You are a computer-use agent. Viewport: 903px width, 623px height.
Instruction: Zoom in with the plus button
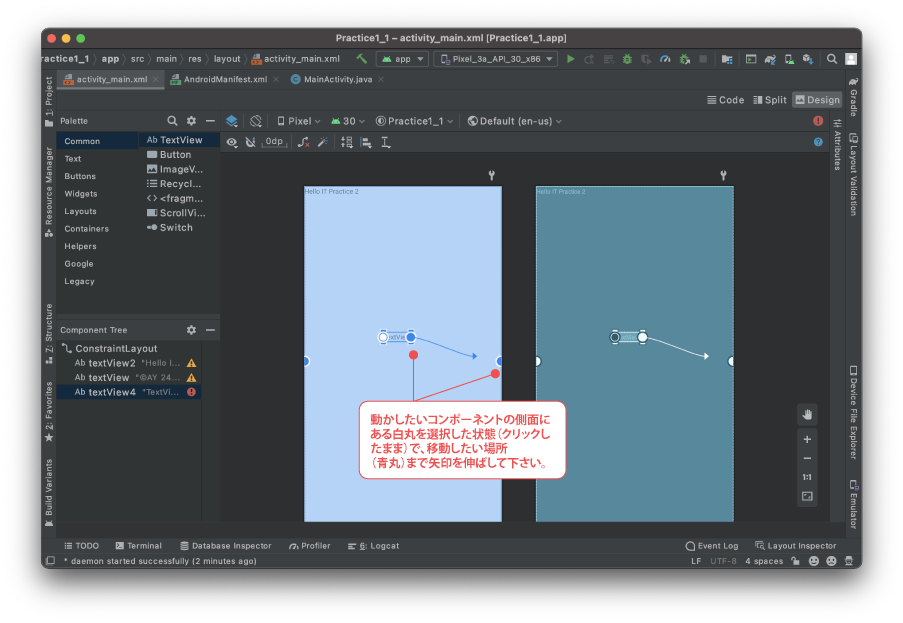point(807,439)
